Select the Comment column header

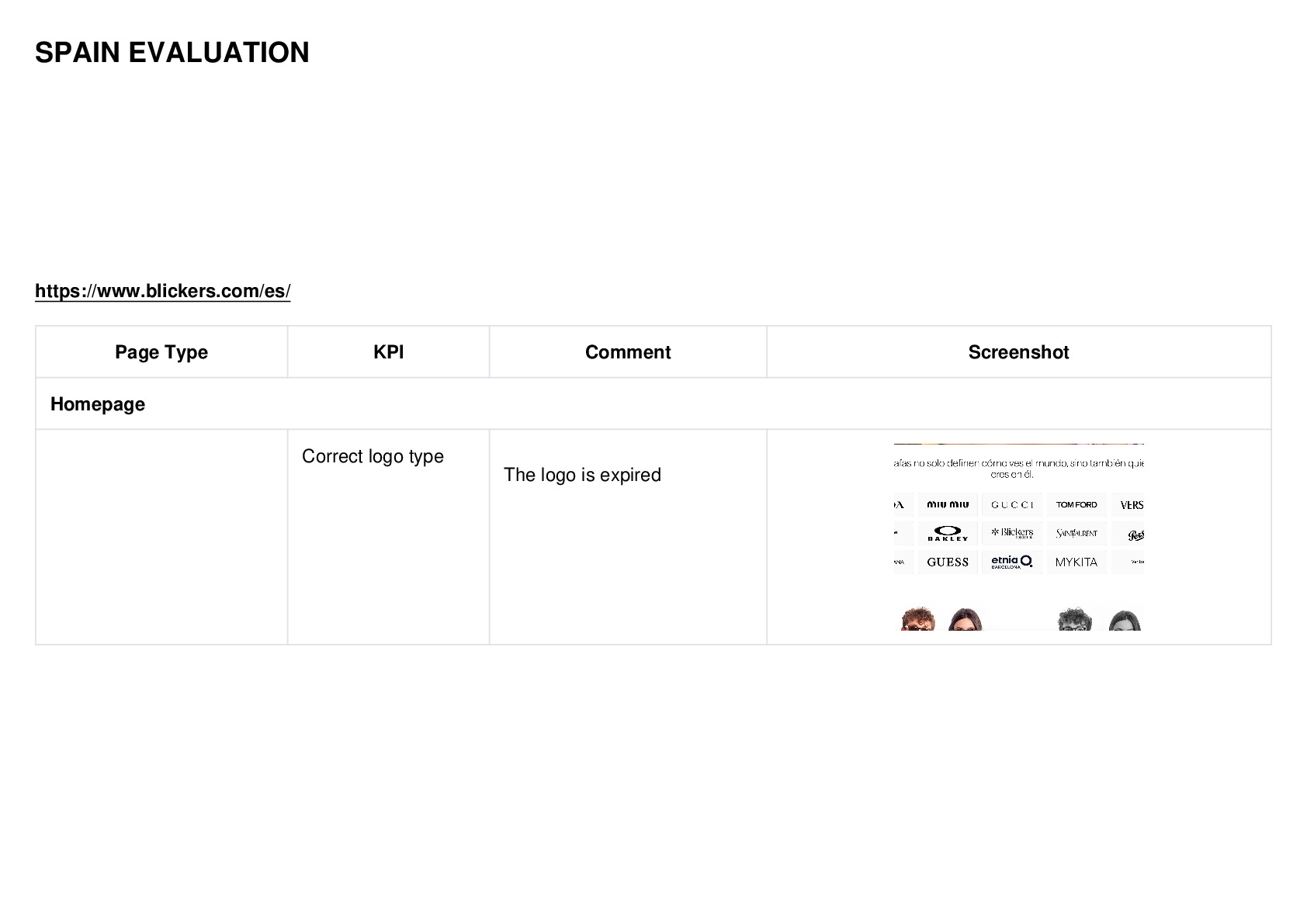[628, 352]
